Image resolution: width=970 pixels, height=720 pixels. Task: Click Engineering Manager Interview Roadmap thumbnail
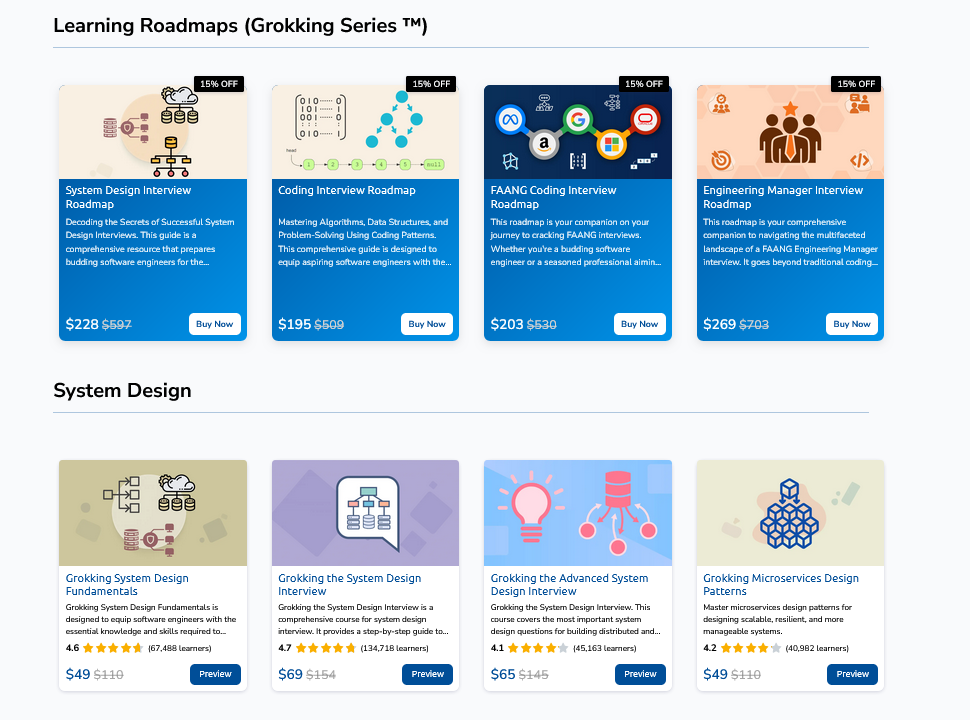click(790, 132)
